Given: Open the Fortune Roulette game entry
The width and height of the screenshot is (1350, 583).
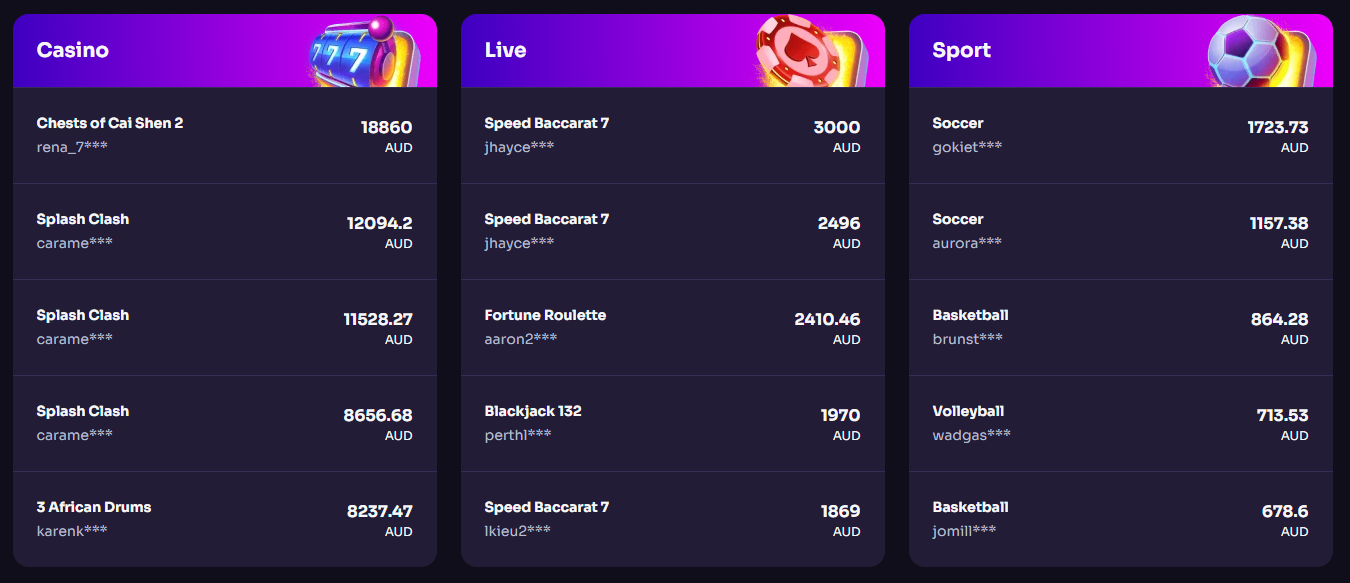Looking at the screenshot, I should (x=673, y=326).
